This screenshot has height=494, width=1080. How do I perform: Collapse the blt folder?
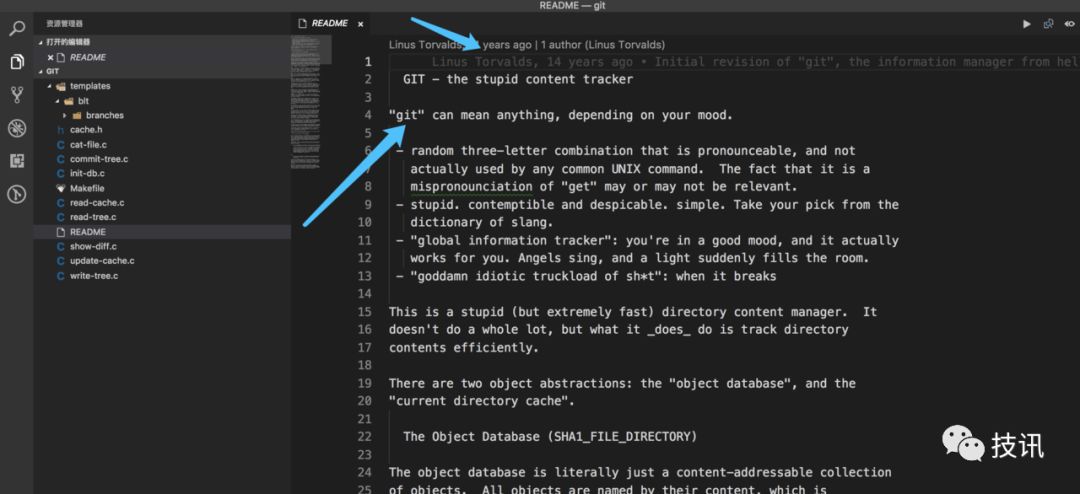click(58, 101)
